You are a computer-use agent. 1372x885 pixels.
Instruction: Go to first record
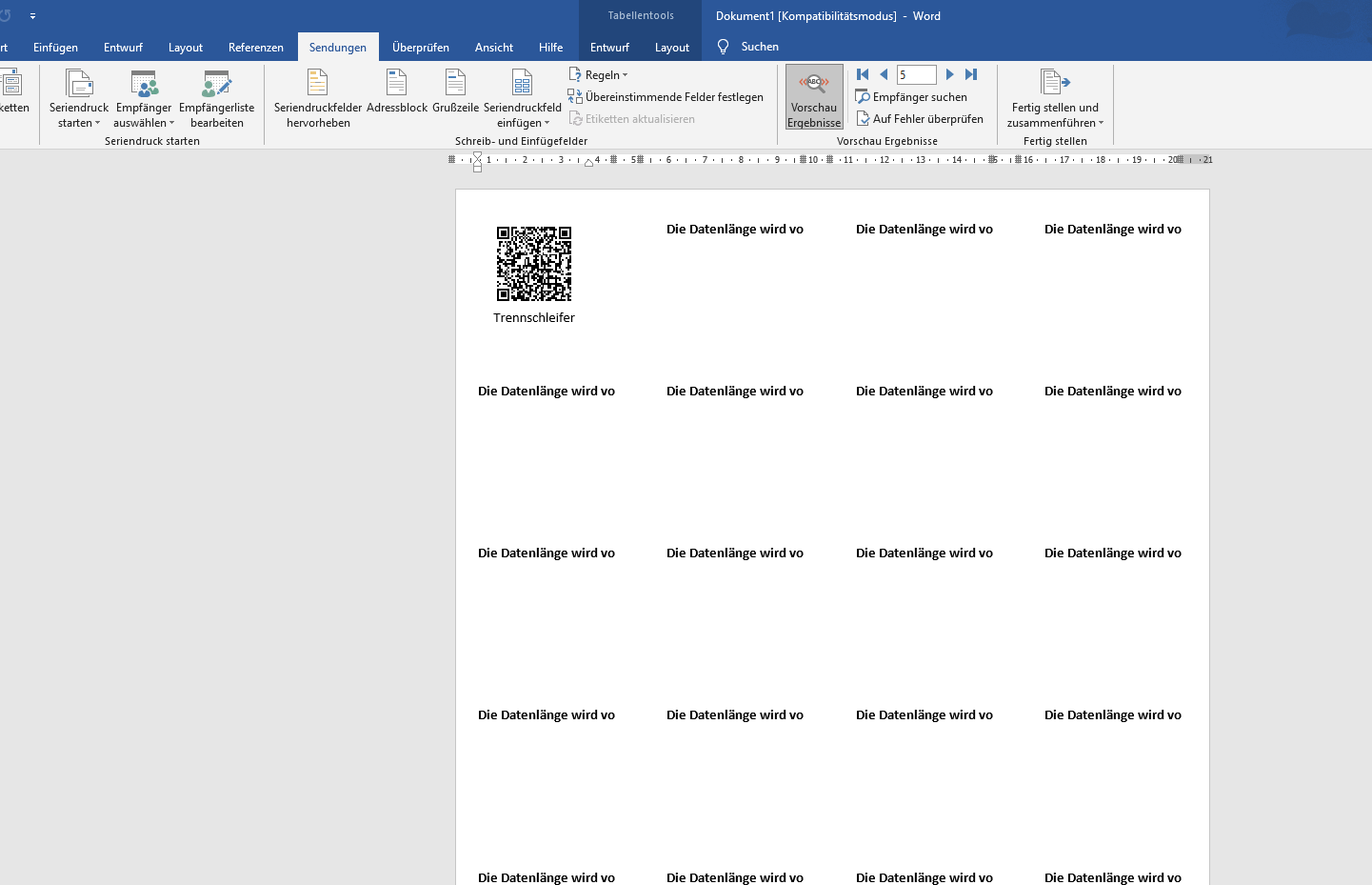pyautogui.click(x=863, y=74)
